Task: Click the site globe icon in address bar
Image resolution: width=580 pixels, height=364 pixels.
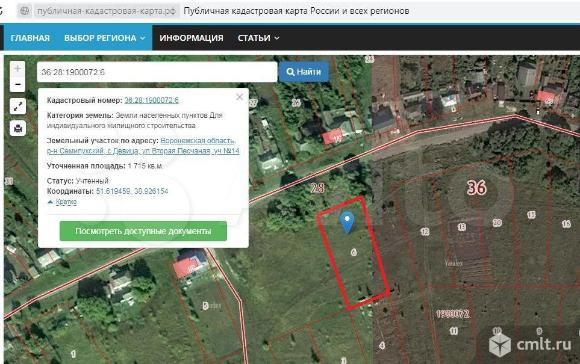Action: click(25, 11)
